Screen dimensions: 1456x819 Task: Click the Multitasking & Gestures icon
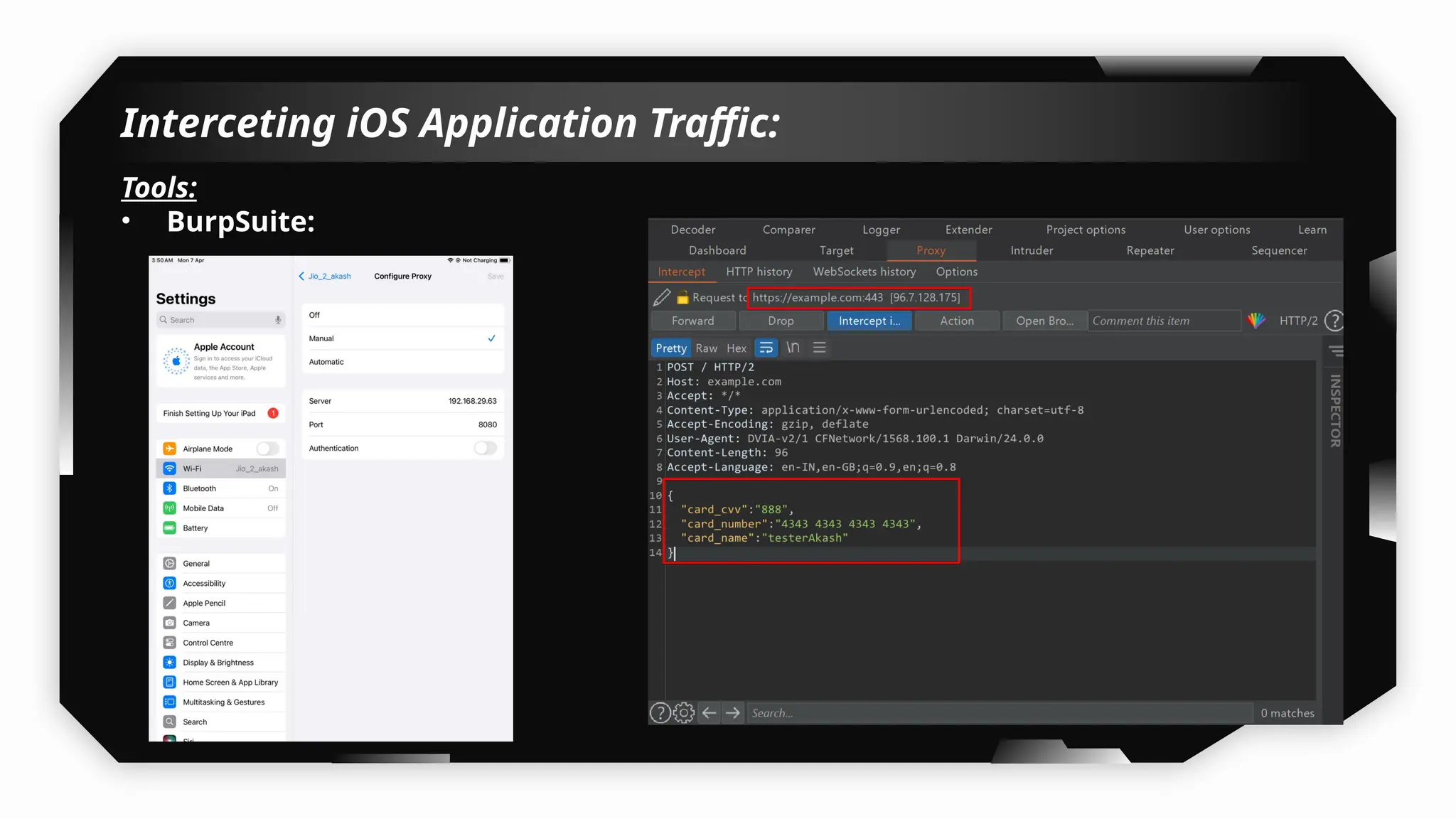tap(169, 702)
